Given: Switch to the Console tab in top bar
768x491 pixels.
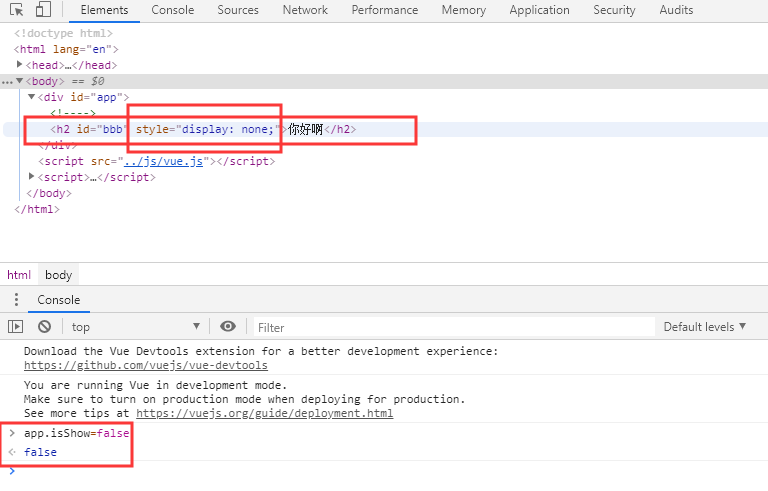Looking at the screenshot, I should [172, 10].
